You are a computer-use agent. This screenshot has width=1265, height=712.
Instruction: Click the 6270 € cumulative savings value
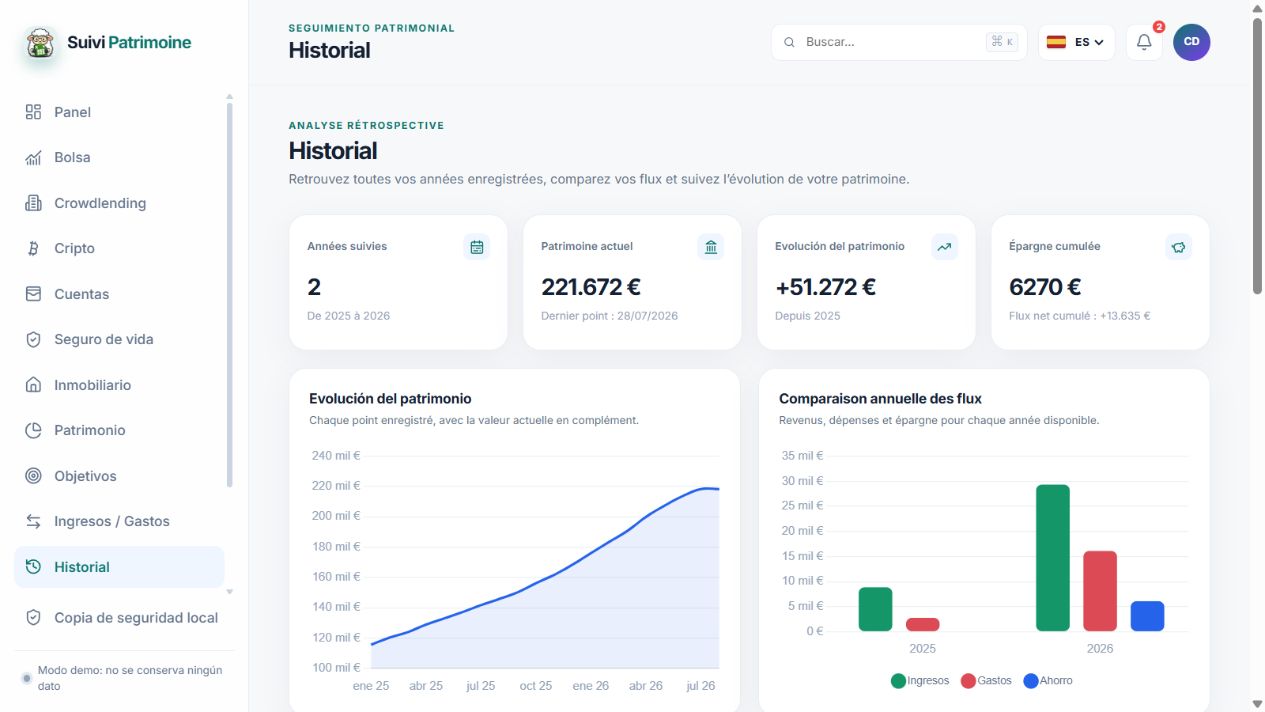pos(1045,287)
